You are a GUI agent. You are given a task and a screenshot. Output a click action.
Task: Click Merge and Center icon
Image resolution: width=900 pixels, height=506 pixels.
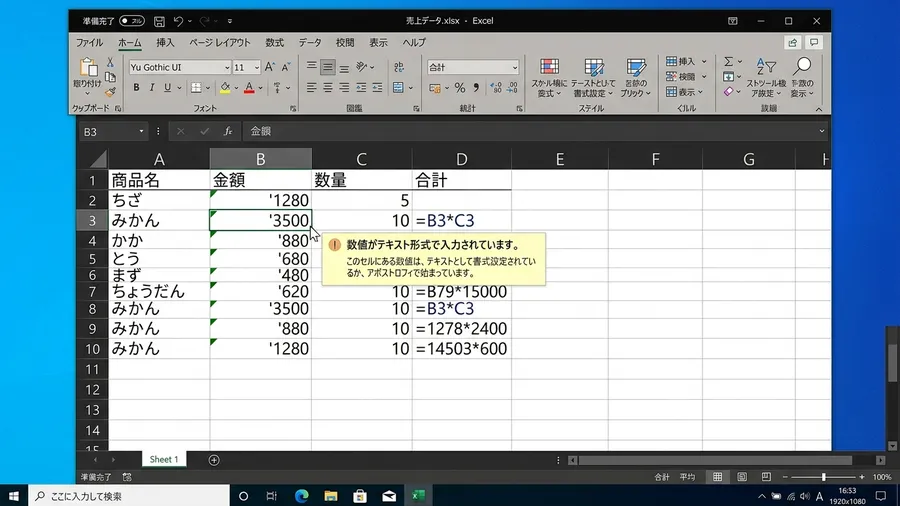coord(398,88)
